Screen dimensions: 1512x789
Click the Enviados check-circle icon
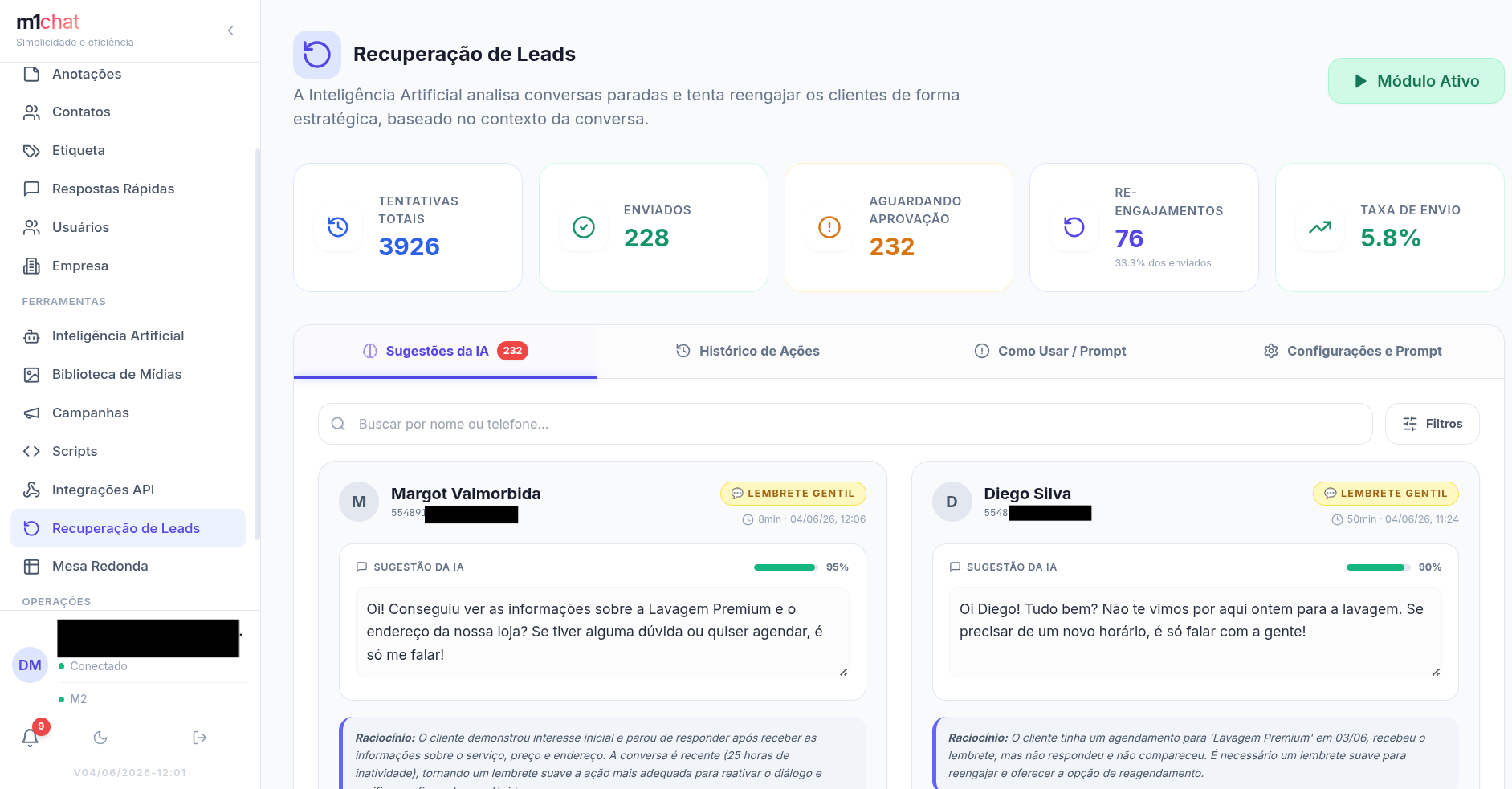pos(584,227)
